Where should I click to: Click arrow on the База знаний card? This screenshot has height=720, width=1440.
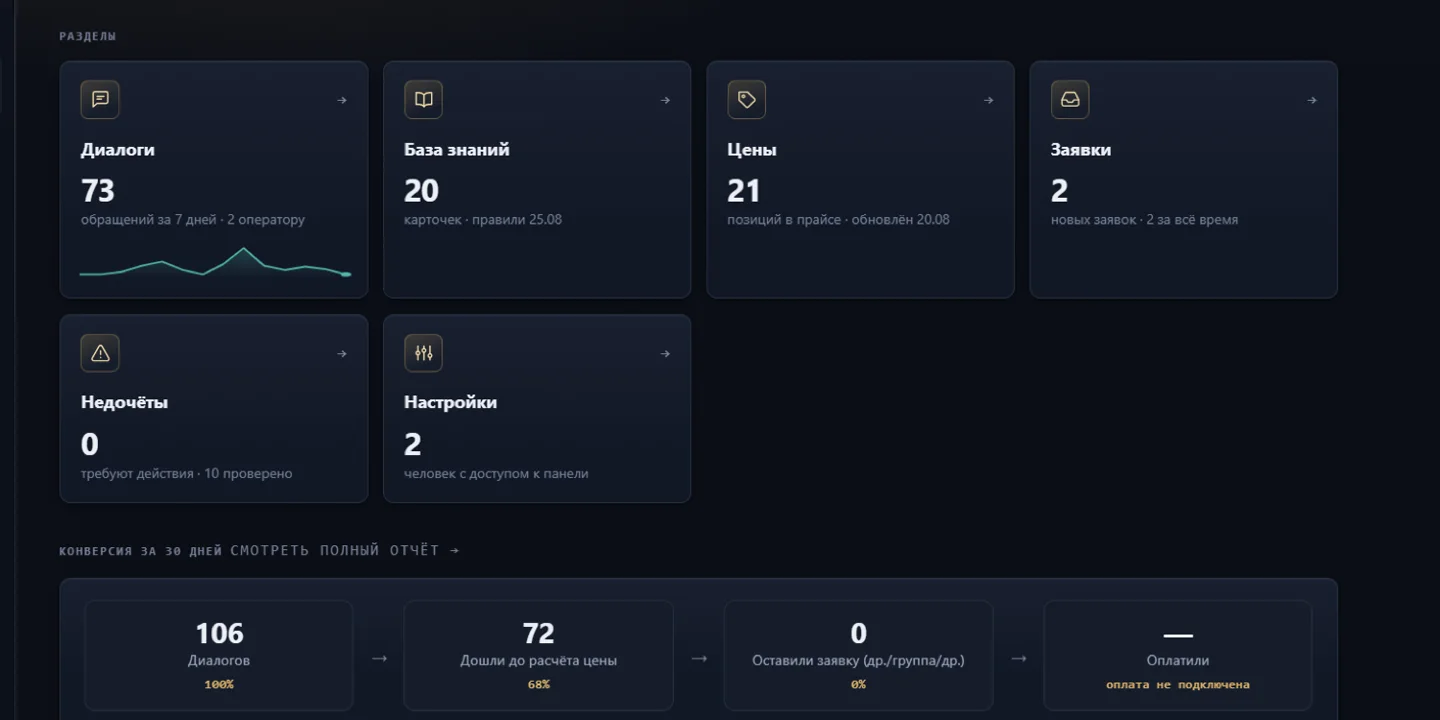coord(665,100)
